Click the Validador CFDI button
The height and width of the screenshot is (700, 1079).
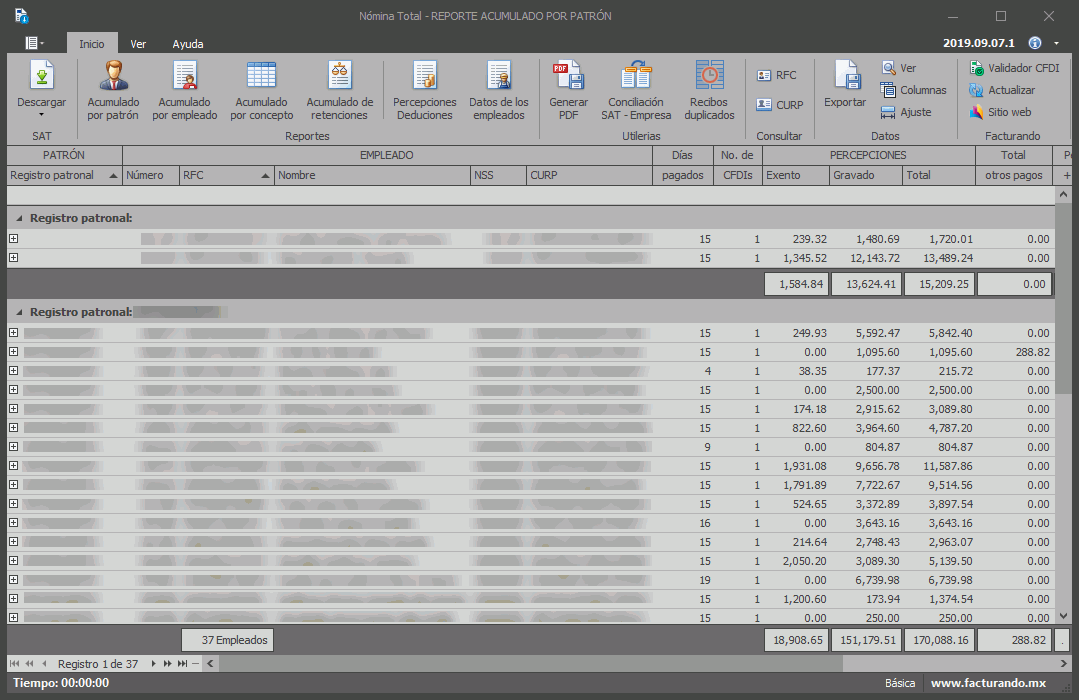(x=1014, y=68)
